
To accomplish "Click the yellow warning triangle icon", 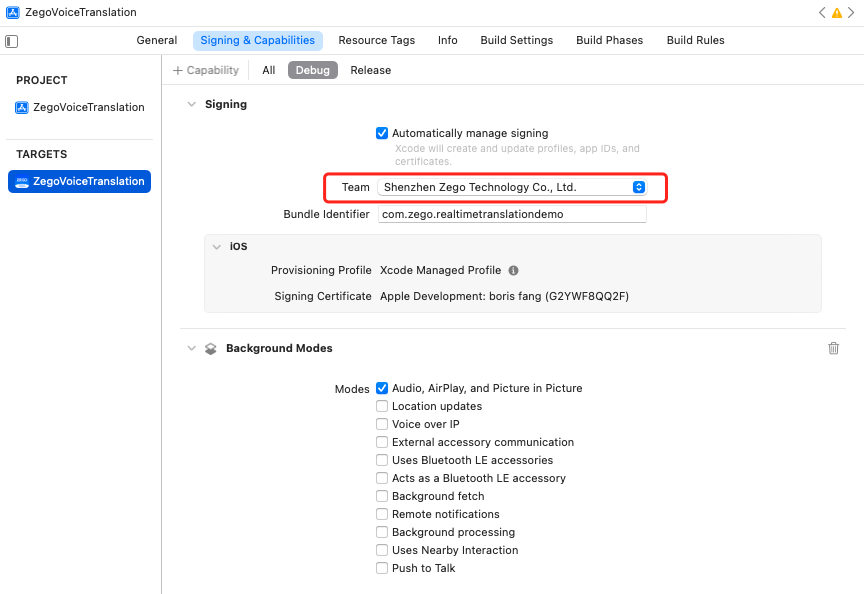I will (836, 13).
